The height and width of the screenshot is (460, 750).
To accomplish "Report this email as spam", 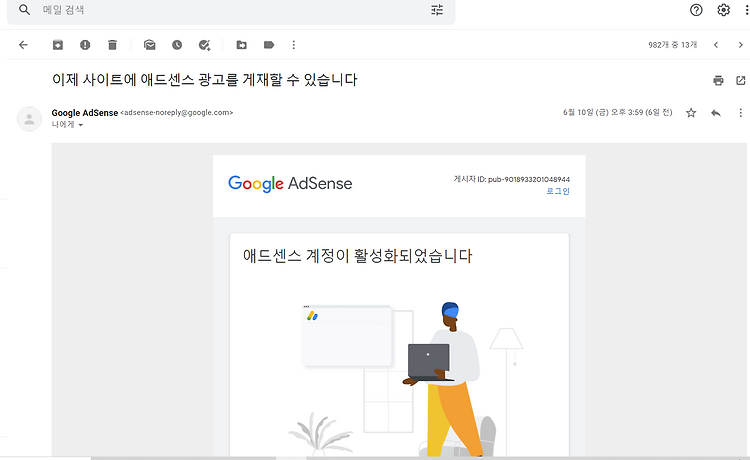I will tap(85, 45).
